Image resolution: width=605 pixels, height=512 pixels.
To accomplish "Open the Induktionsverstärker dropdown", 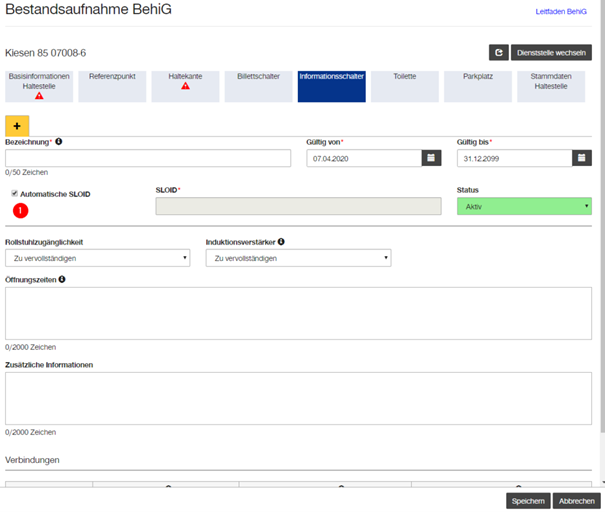I will tap(298, 258).
